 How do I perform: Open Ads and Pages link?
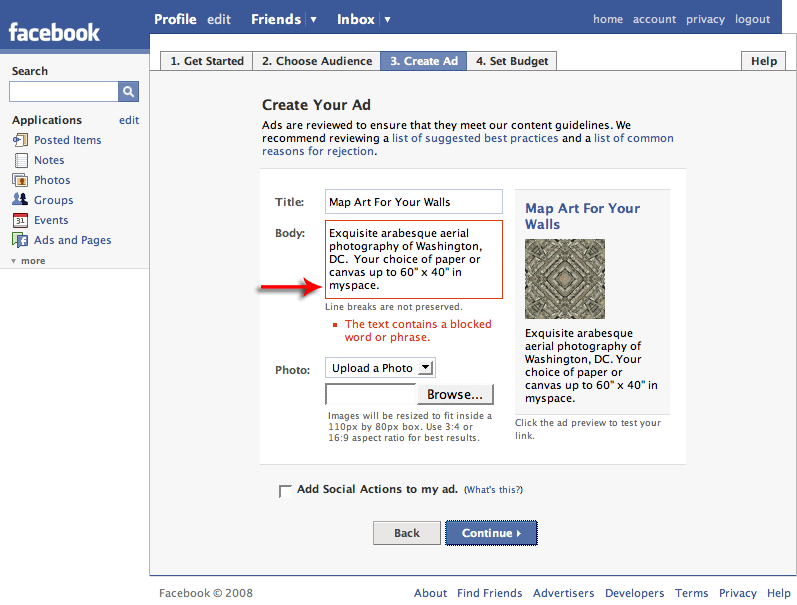pyautogui.click(x=72, y=240)
